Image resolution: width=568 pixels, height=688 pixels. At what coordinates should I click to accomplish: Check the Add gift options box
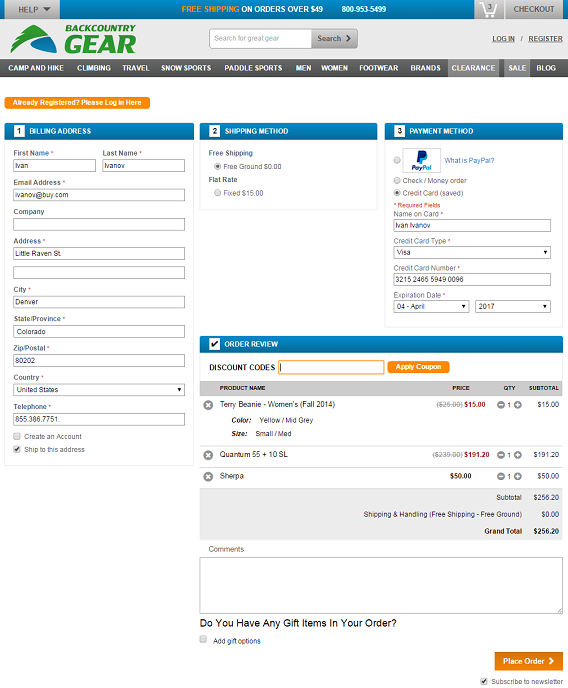click(x=203, y=639)
